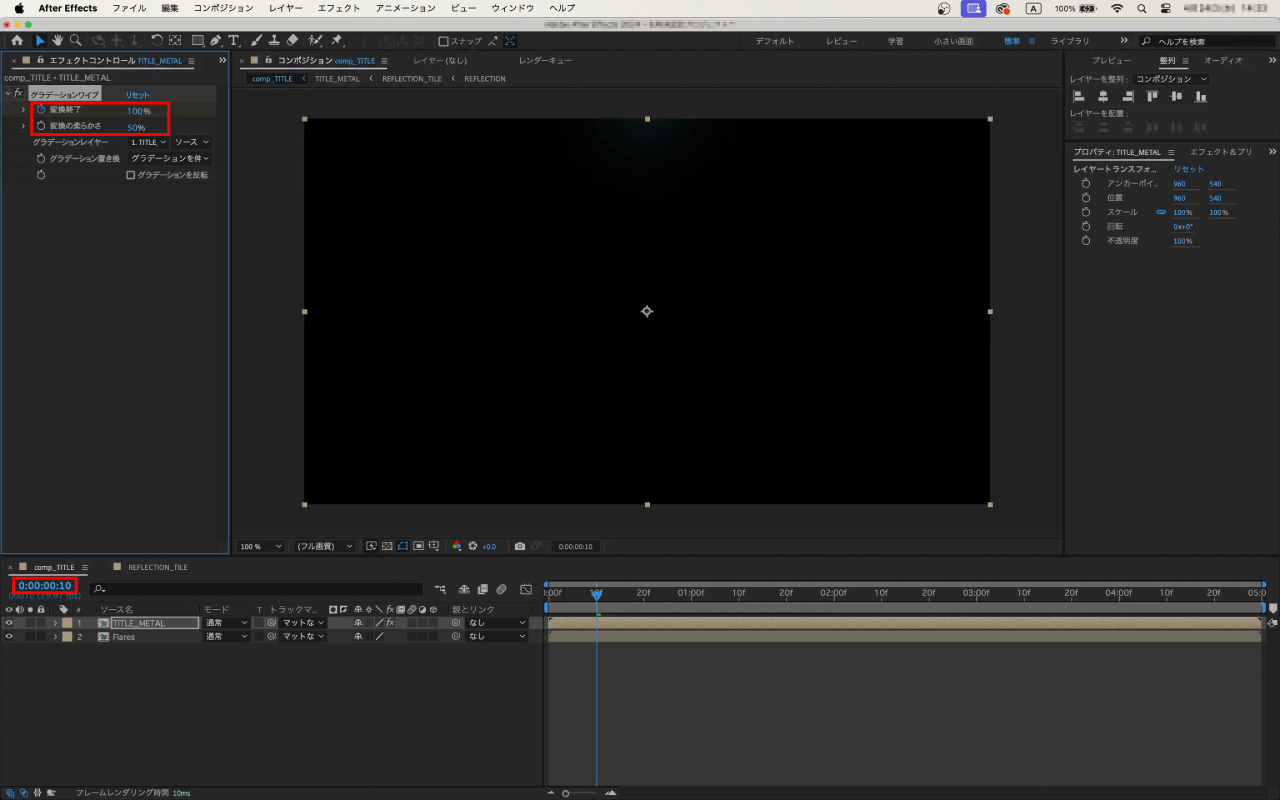The width and height of the screenshot is (1280, 800).
Task: Toggle fx switch on TITLE_METAL layer
Action: (x=390, y=623)
